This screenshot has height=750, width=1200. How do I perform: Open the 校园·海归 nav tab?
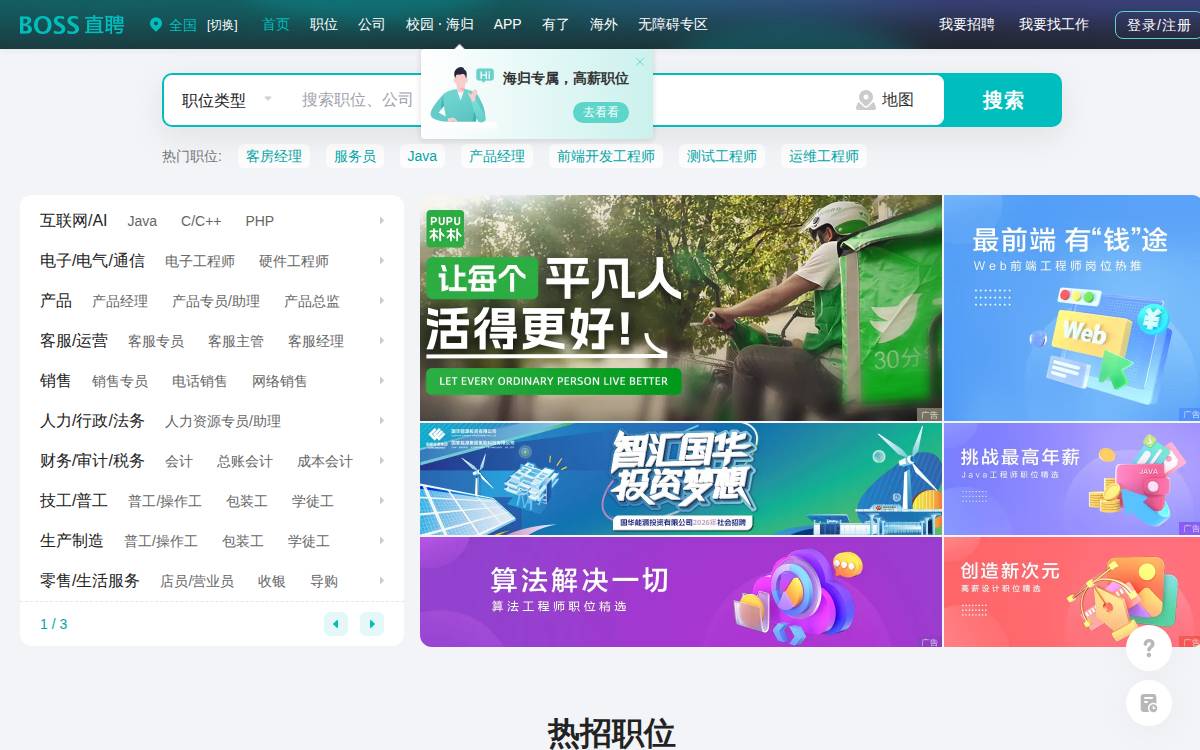click(440, 24)
